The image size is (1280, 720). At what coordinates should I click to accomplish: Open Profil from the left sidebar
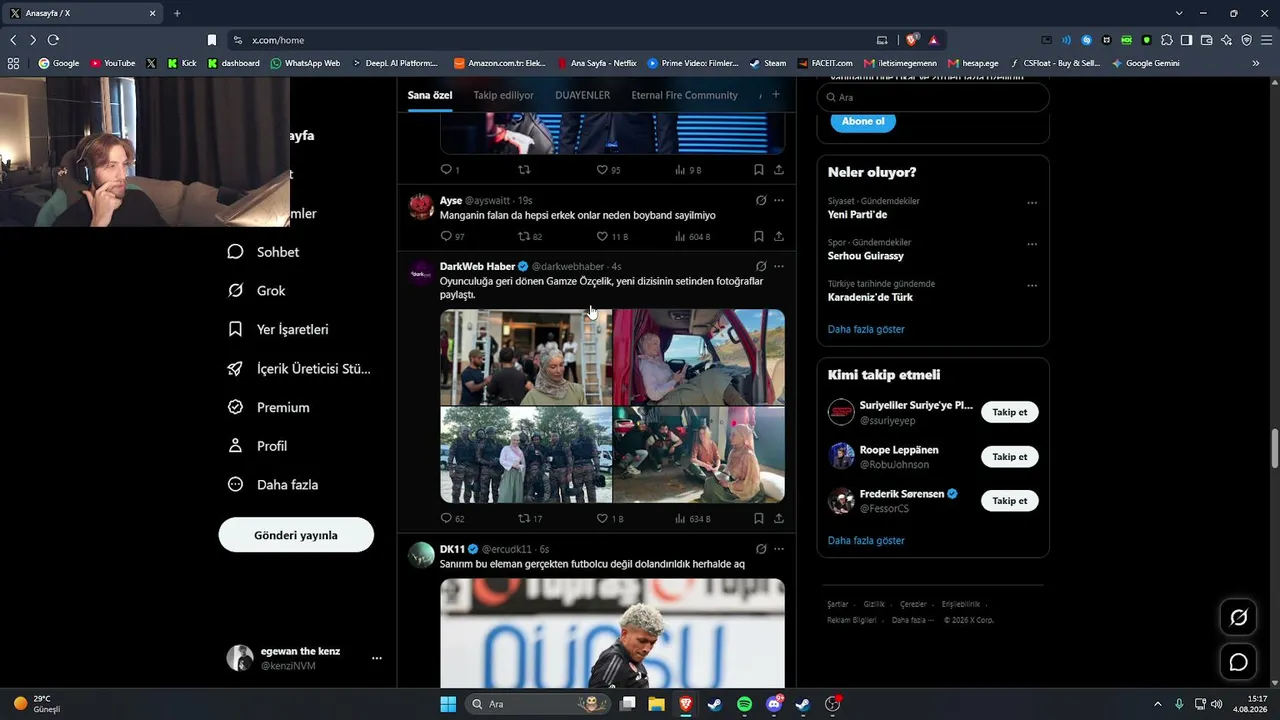pyautogui.click(x=257, y=446)
